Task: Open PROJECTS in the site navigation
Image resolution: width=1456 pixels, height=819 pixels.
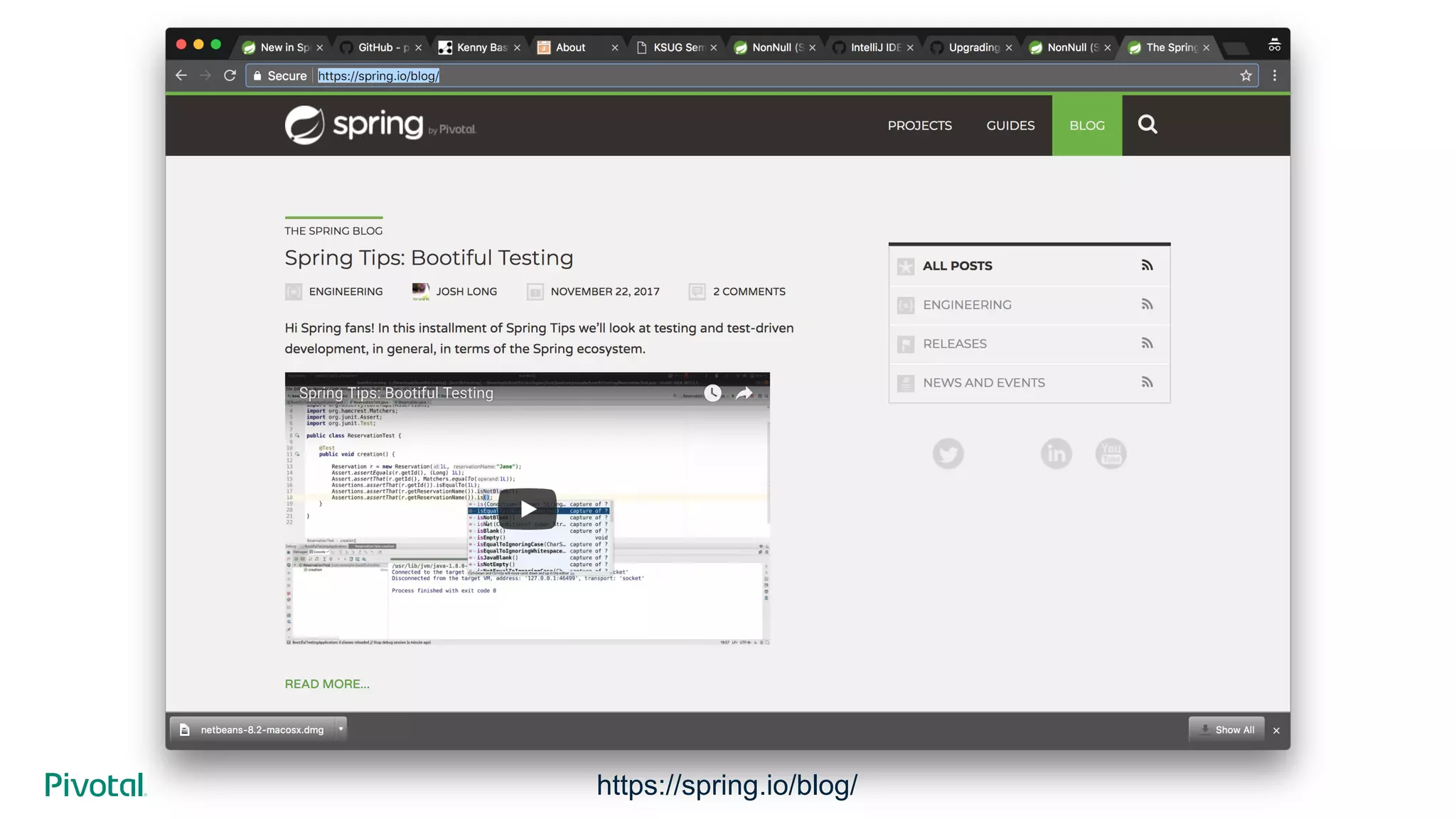Action: coord(919,125)
